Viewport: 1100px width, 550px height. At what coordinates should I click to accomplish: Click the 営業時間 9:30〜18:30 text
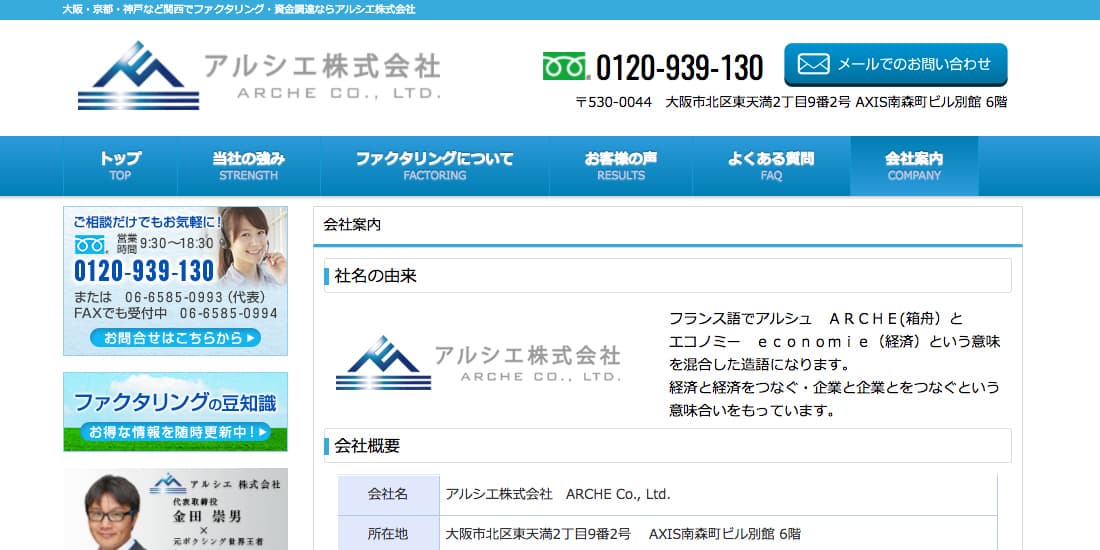[x=166, y=243]
